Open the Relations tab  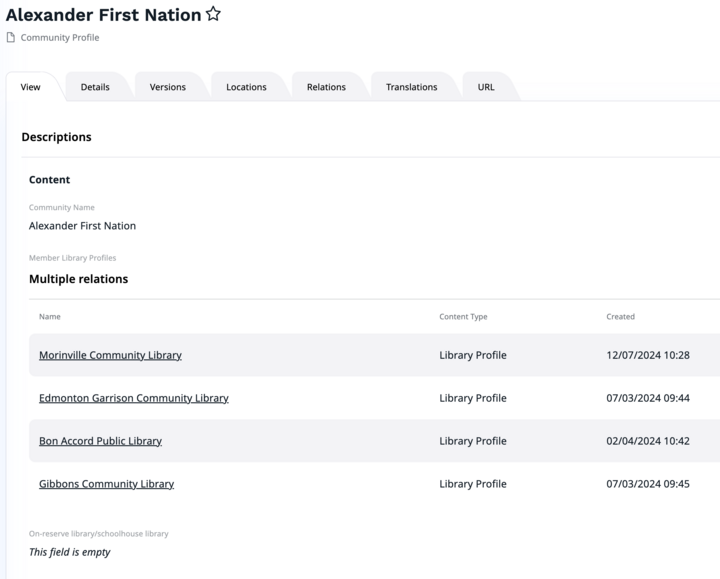coord(326,87)
